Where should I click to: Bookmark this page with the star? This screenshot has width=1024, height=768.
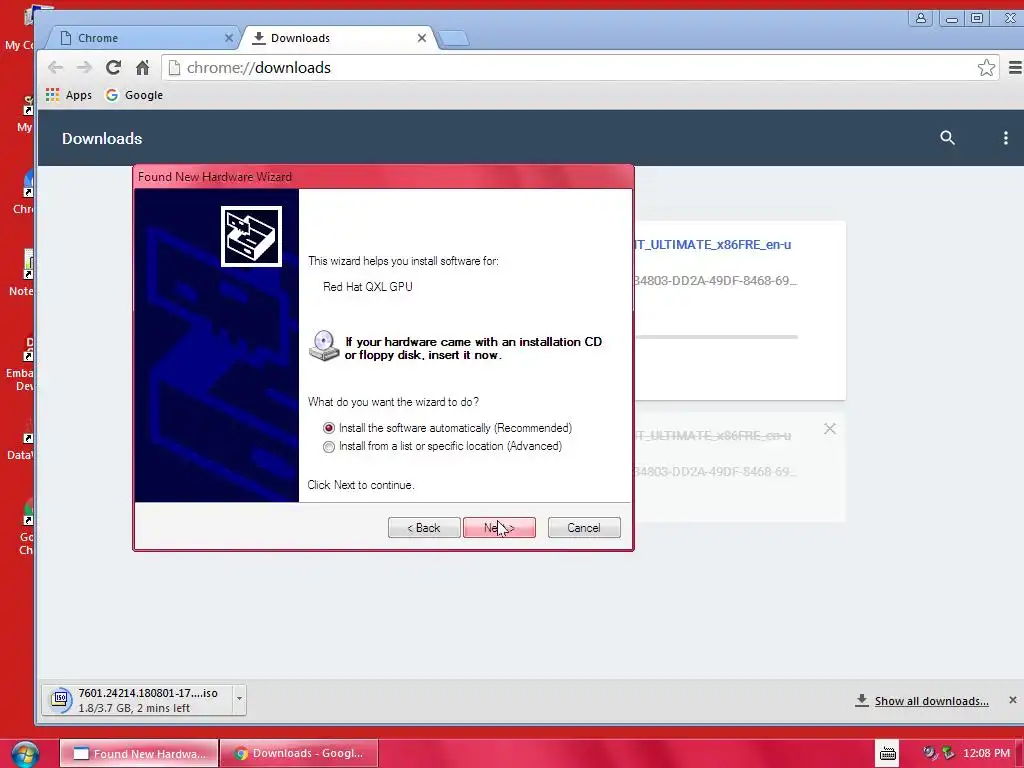986,67
